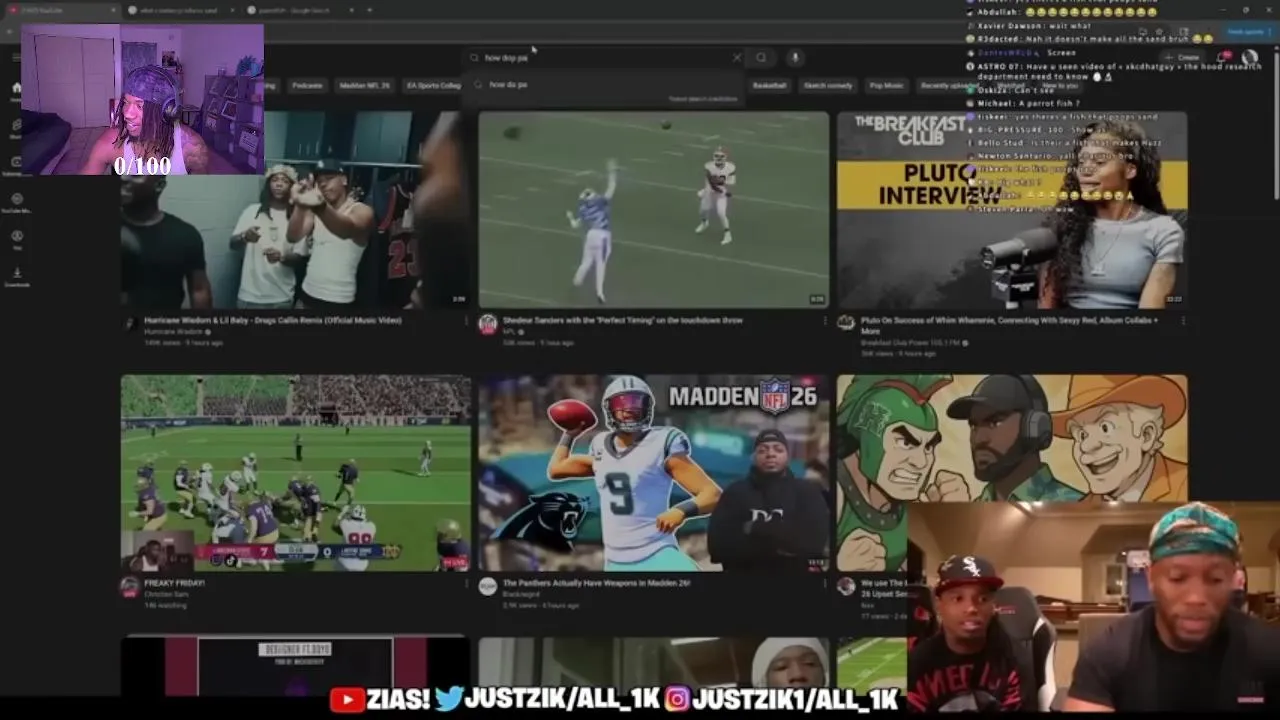
Task: Click the FREAKY FRIDAY channel avatar
Action: tap(130, 587)
